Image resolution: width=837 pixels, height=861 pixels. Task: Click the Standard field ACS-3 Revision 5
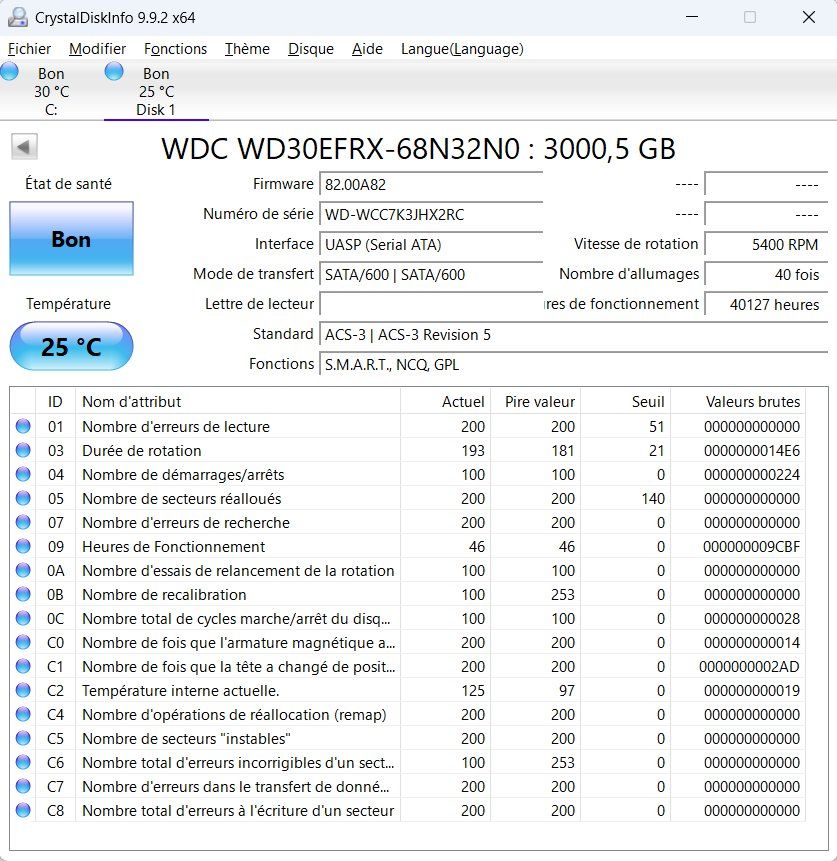[x=574, y=334]
